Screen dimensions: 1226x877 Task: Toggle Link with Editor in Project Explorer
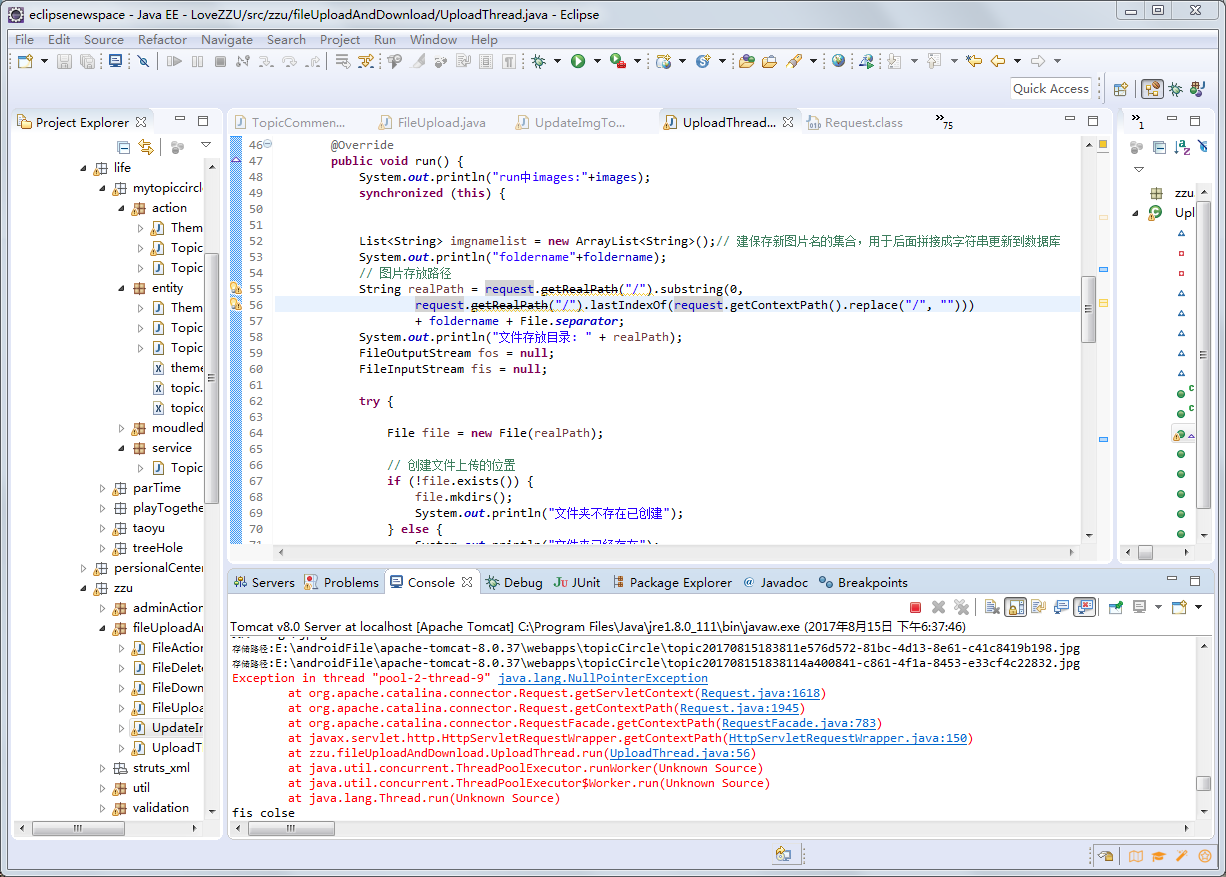[x=146, y=147]
